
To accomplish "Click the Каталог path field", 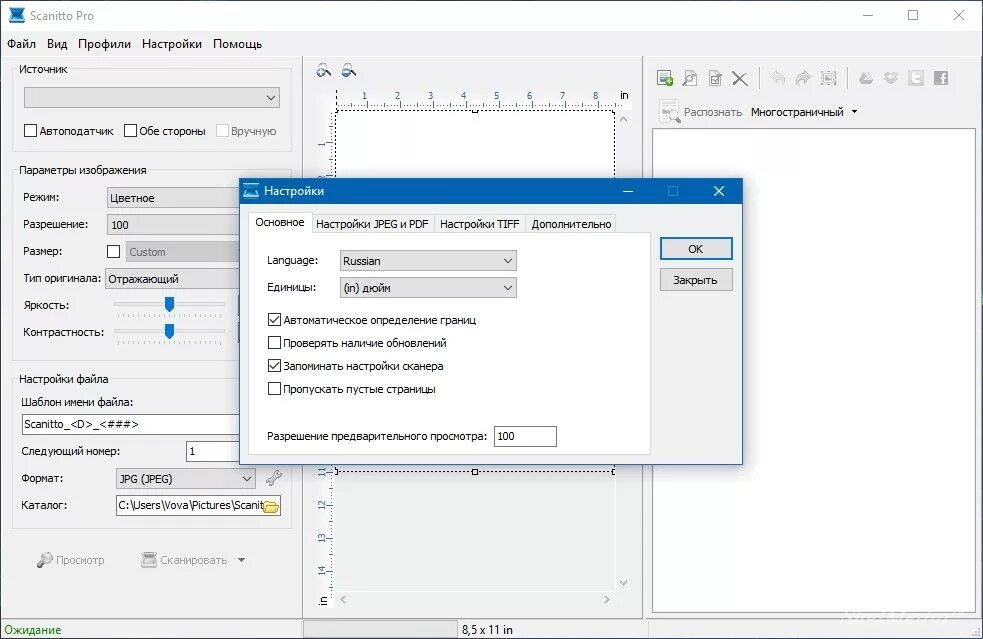I will (190, 505).
